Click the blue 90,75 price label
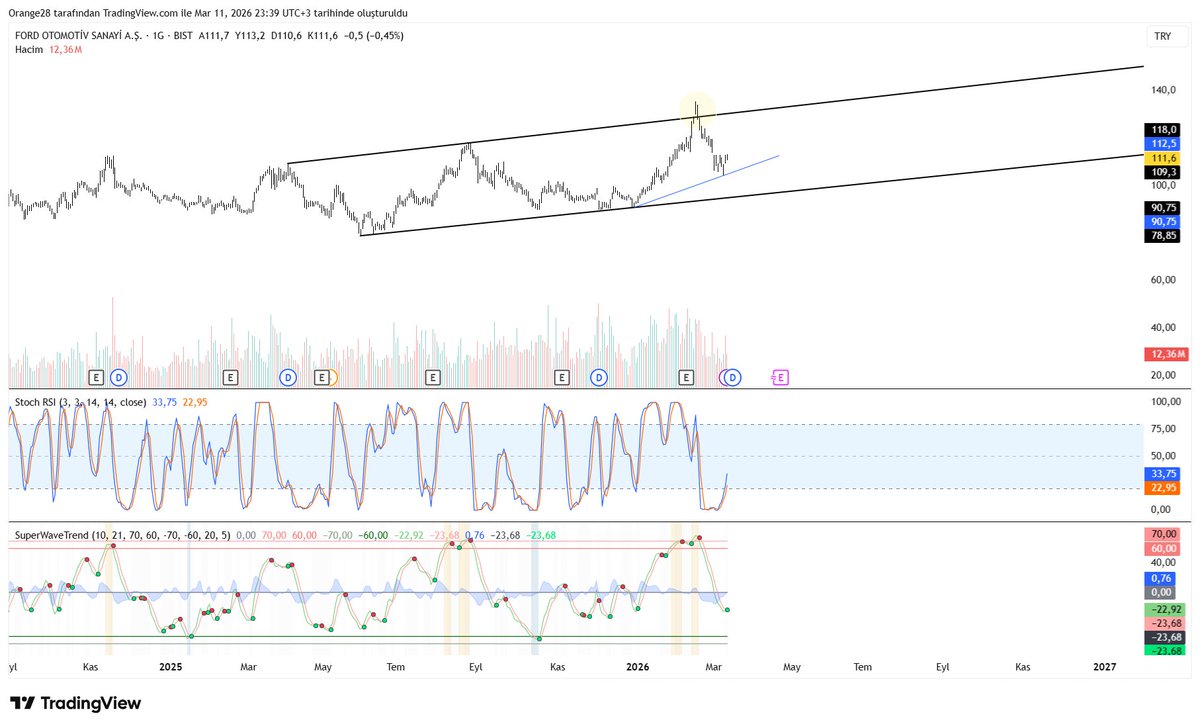1200x728 pixels. [1163, 221]
